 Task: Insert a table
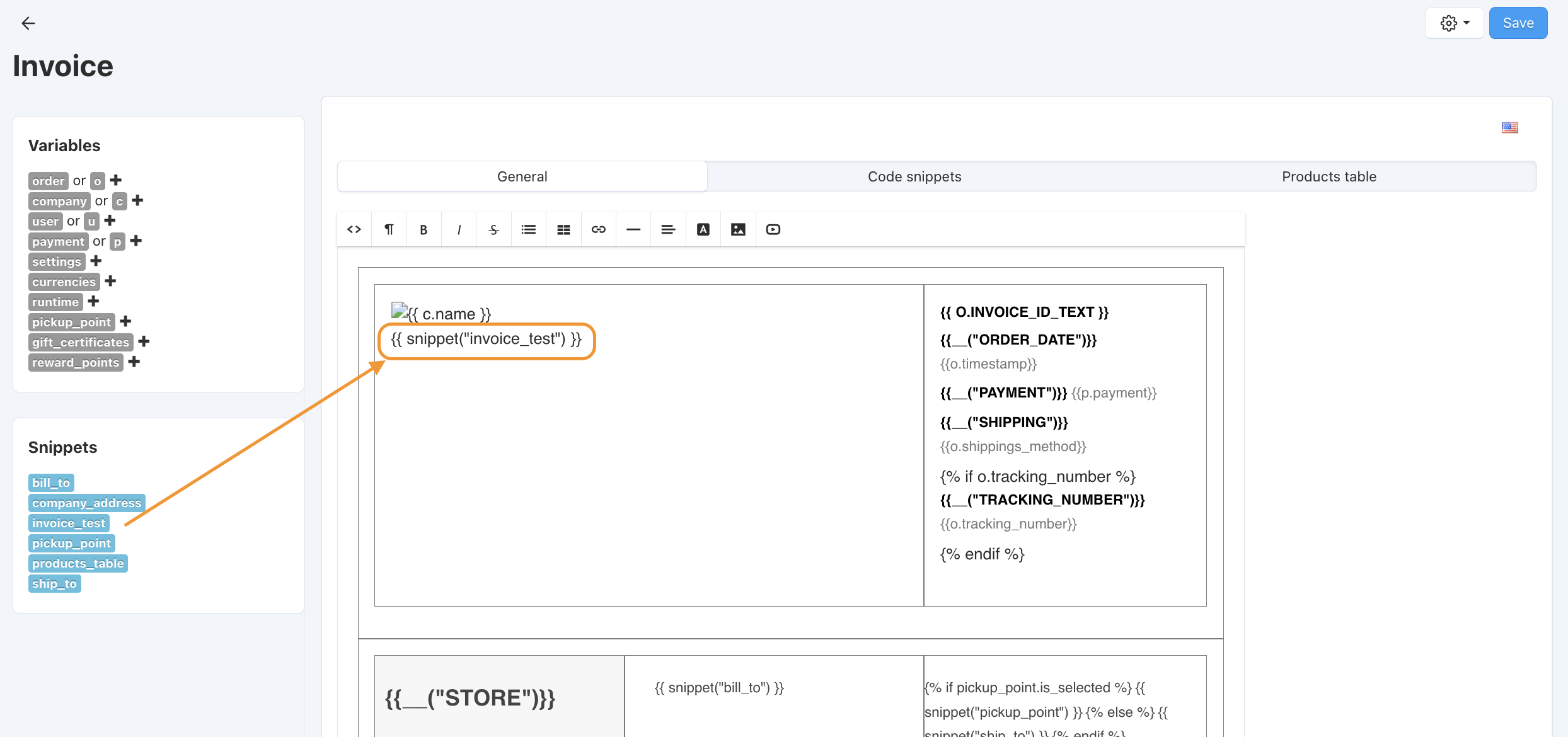point(563,229)
